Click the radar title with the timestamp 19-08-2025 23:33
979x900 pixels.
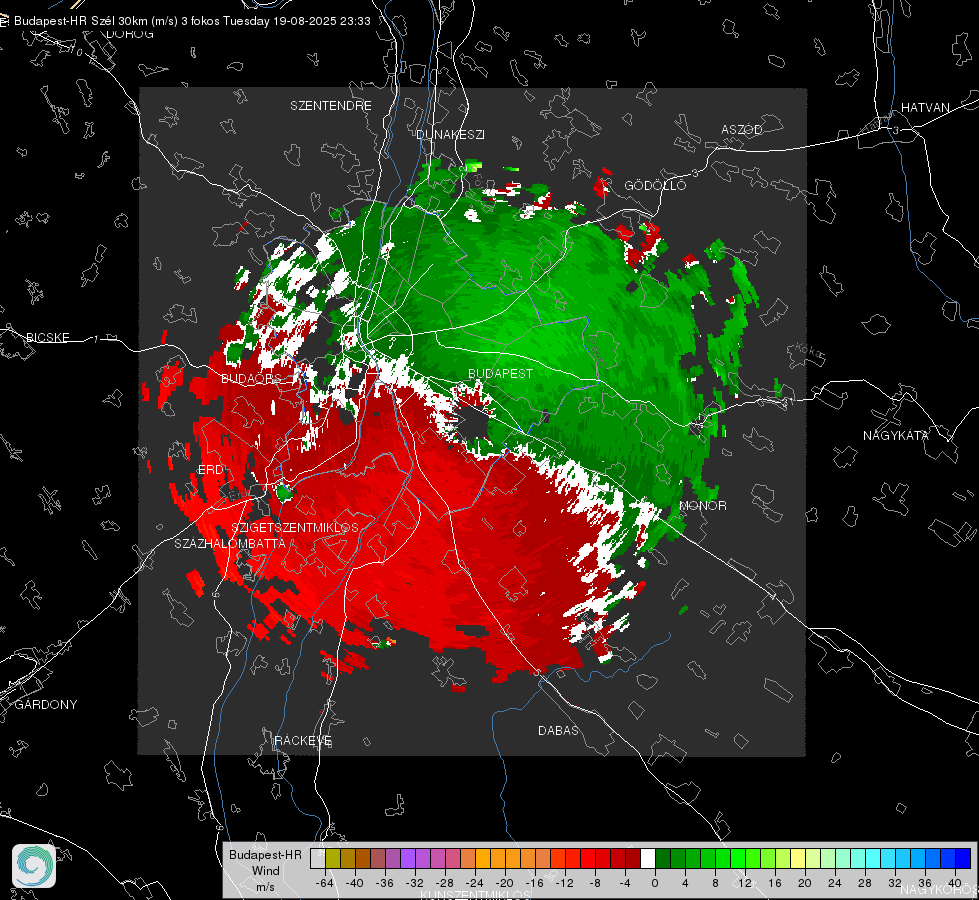click(x=192, y=21)
